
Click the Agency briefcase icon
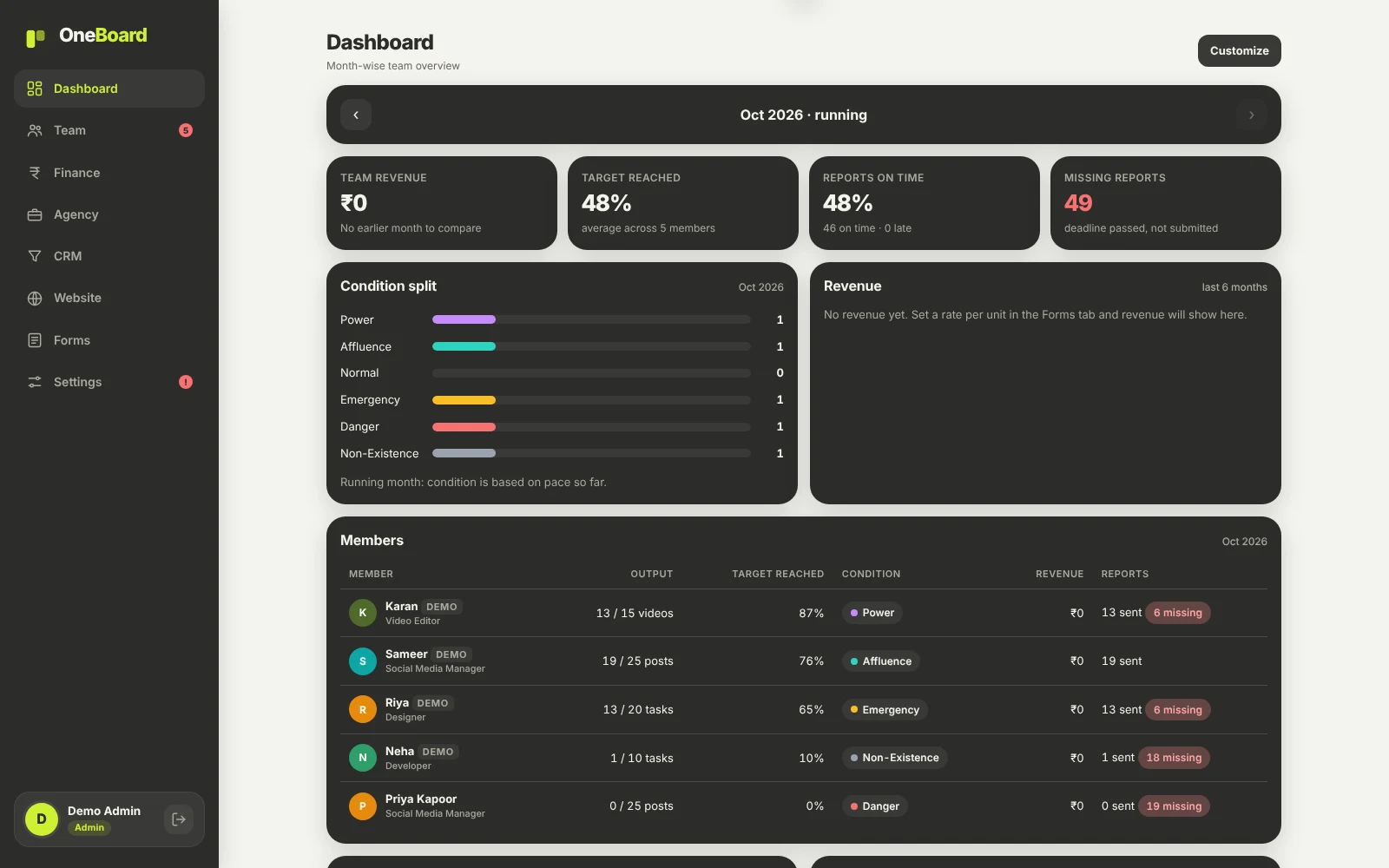[x=35, y=214]
